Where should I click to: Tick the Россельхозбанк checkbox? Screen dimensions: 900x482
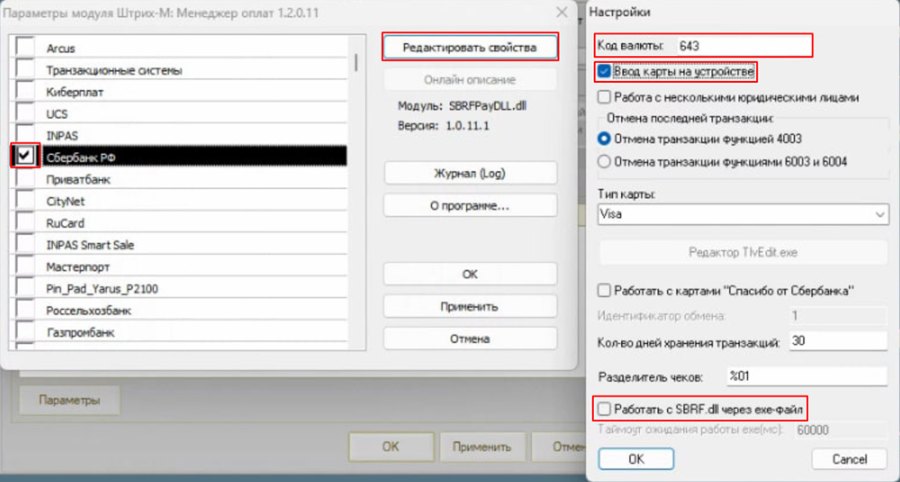click(25, 310)
